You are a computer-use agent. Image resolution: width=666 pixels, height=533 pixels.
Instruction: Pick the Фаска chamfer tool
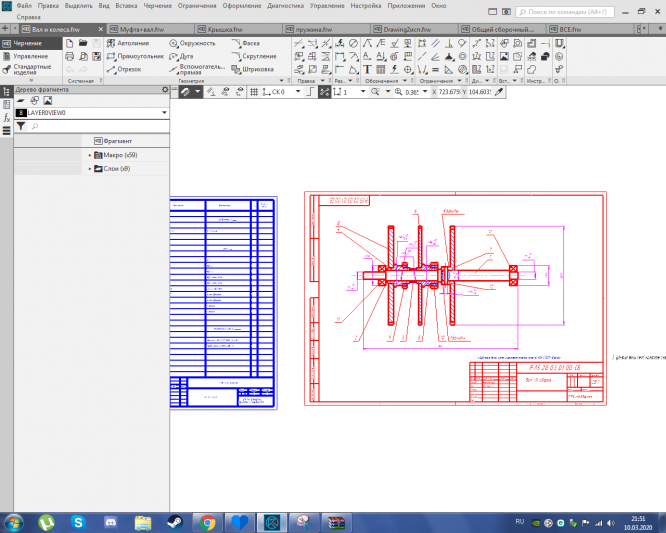(250, 44)
